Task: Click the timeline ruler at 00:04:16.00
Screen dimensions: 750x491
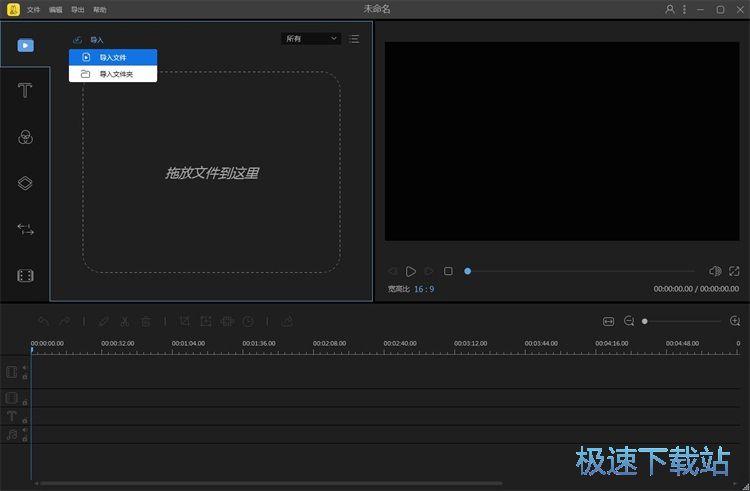Action: (x=611, y=343)
